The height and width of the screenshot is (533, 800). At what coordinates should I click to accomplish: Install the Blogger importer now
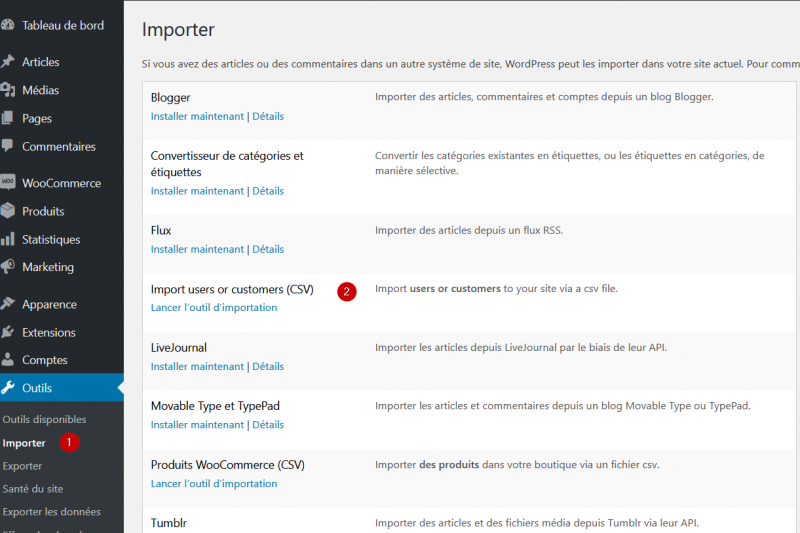197,116
